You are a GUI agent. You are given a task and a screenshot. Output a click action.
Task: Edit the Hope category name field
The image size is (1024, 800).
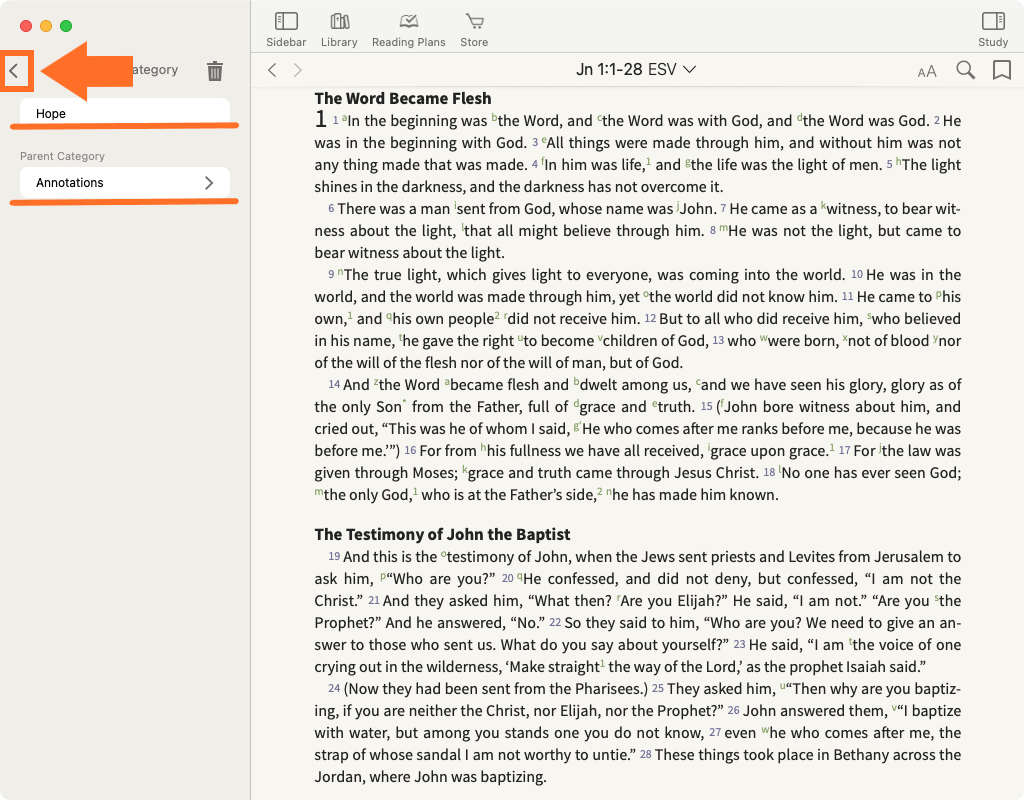[x=125, y=114]
